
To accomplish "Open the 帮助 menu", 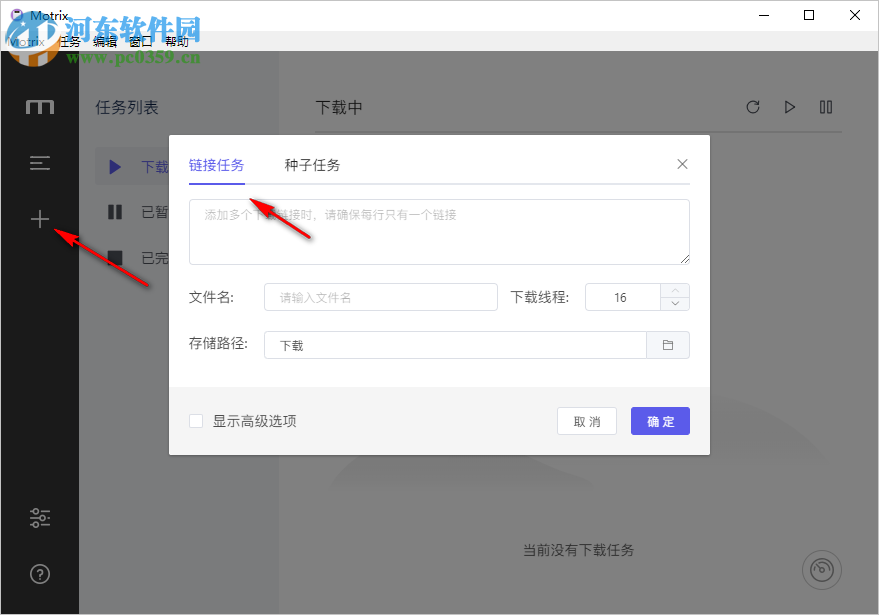I will (x=177, y=41).
